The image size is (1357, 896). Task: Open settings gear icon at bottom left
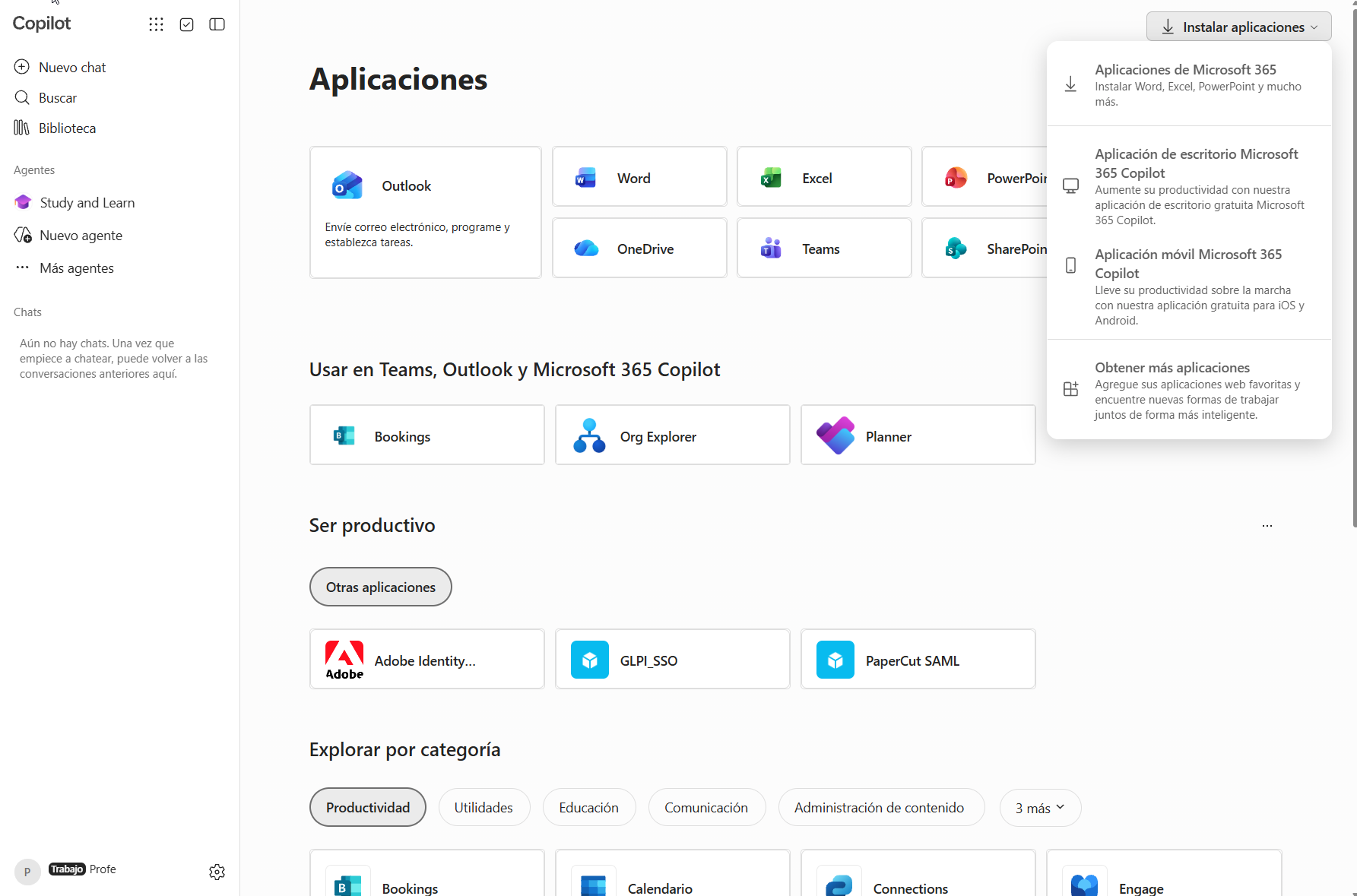point(217,872)
